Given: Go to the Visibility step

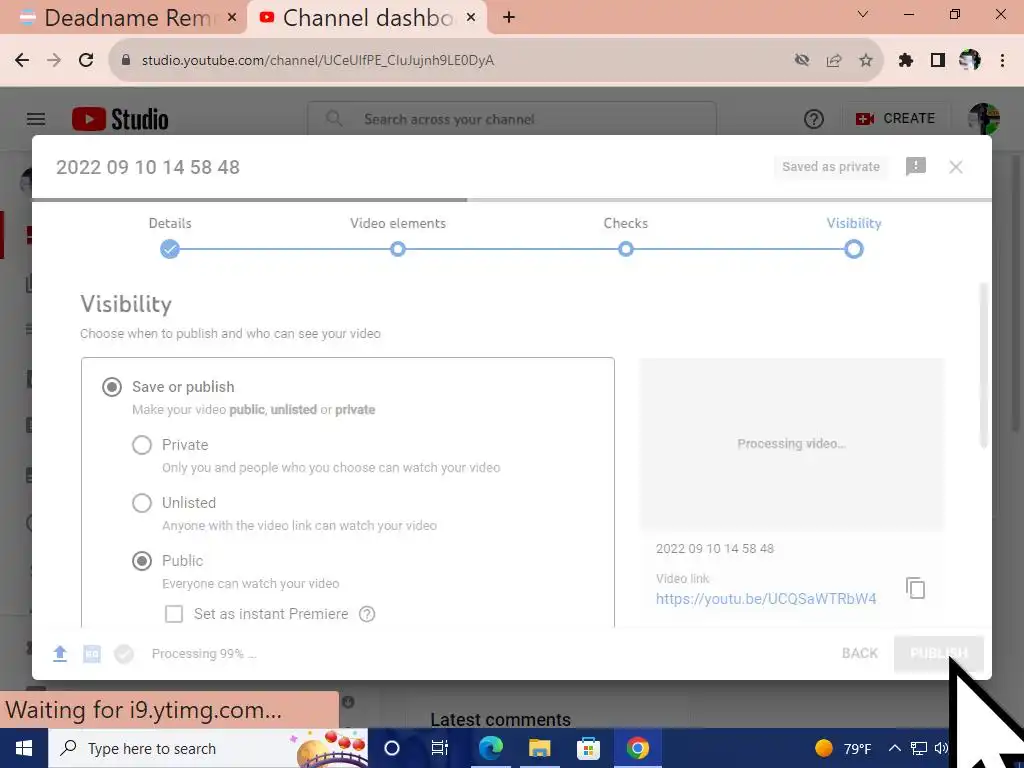Looking at the screenshot, I should [x=854, y=249].
